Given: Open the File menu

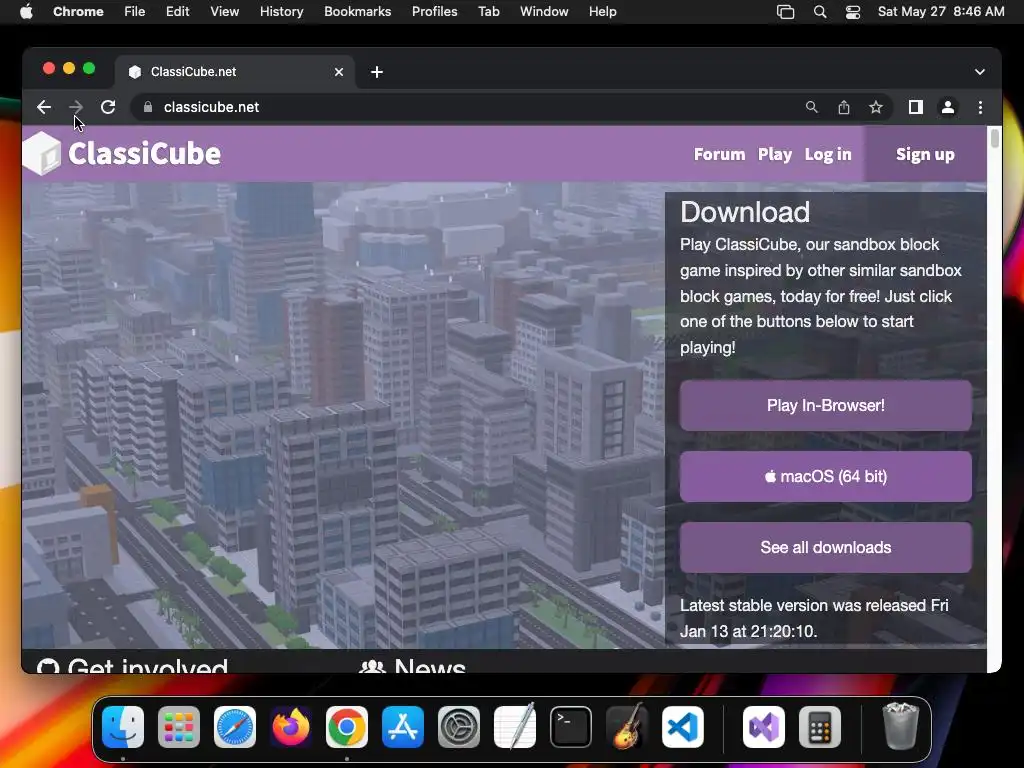Looking at the screenshot, I should pos(135,12).
